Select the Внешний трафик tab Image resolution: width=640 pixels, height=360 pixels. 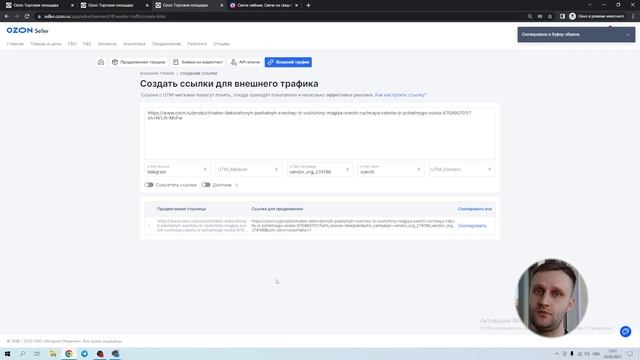(288, 62)
